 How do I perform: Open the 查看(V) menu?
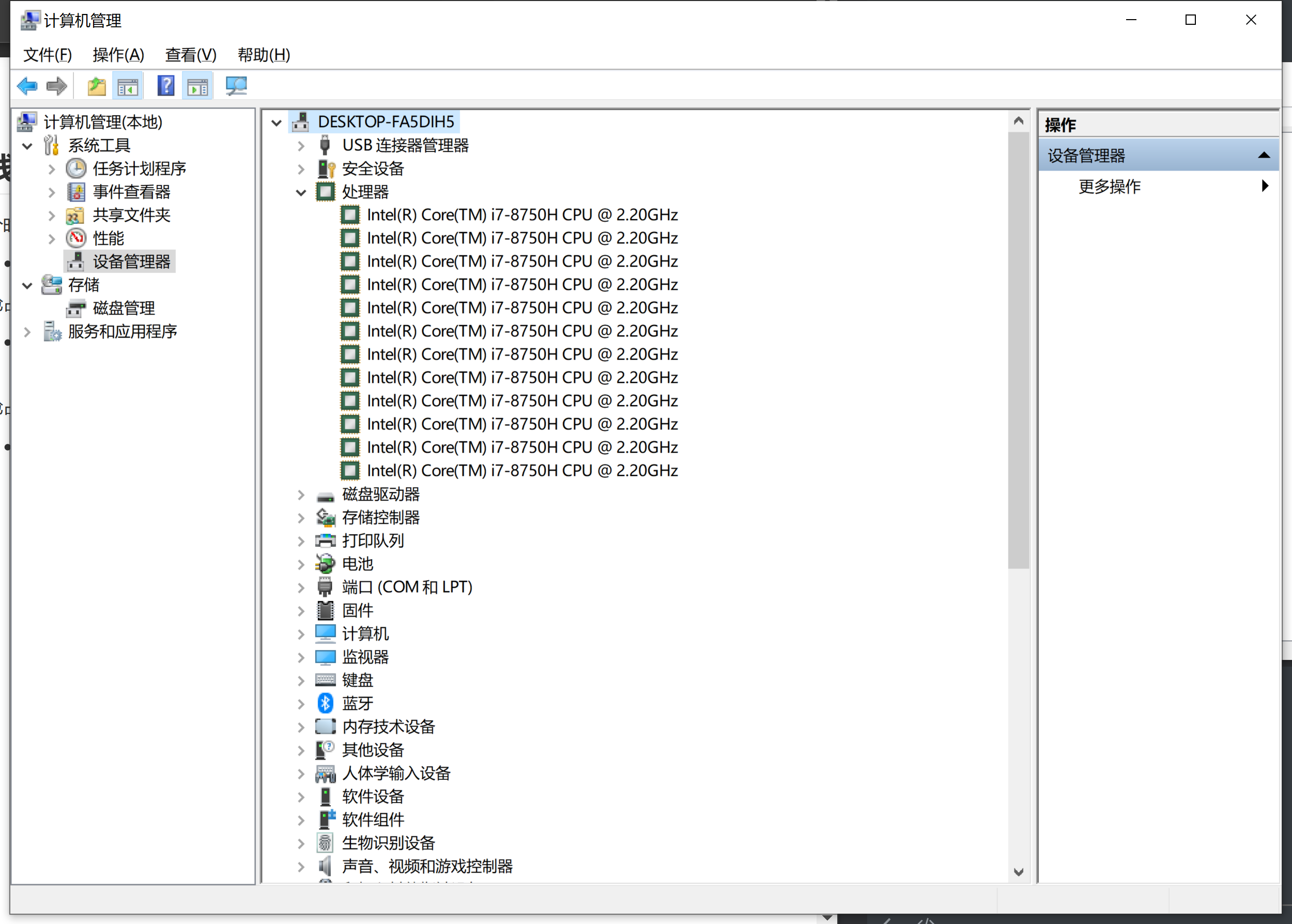click(191, 55)
